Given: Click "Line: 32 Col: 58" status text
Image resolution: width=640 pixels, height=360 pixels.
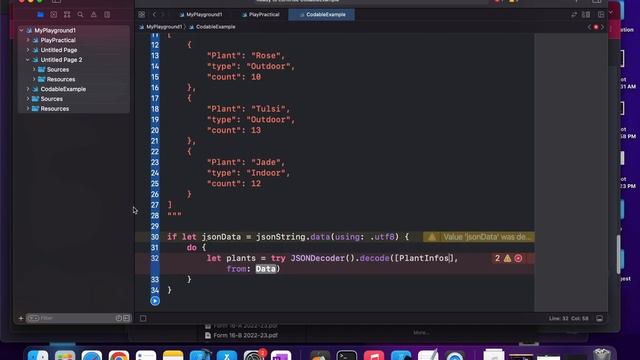Looking at the screenshot, I should (x=569, y=318).
